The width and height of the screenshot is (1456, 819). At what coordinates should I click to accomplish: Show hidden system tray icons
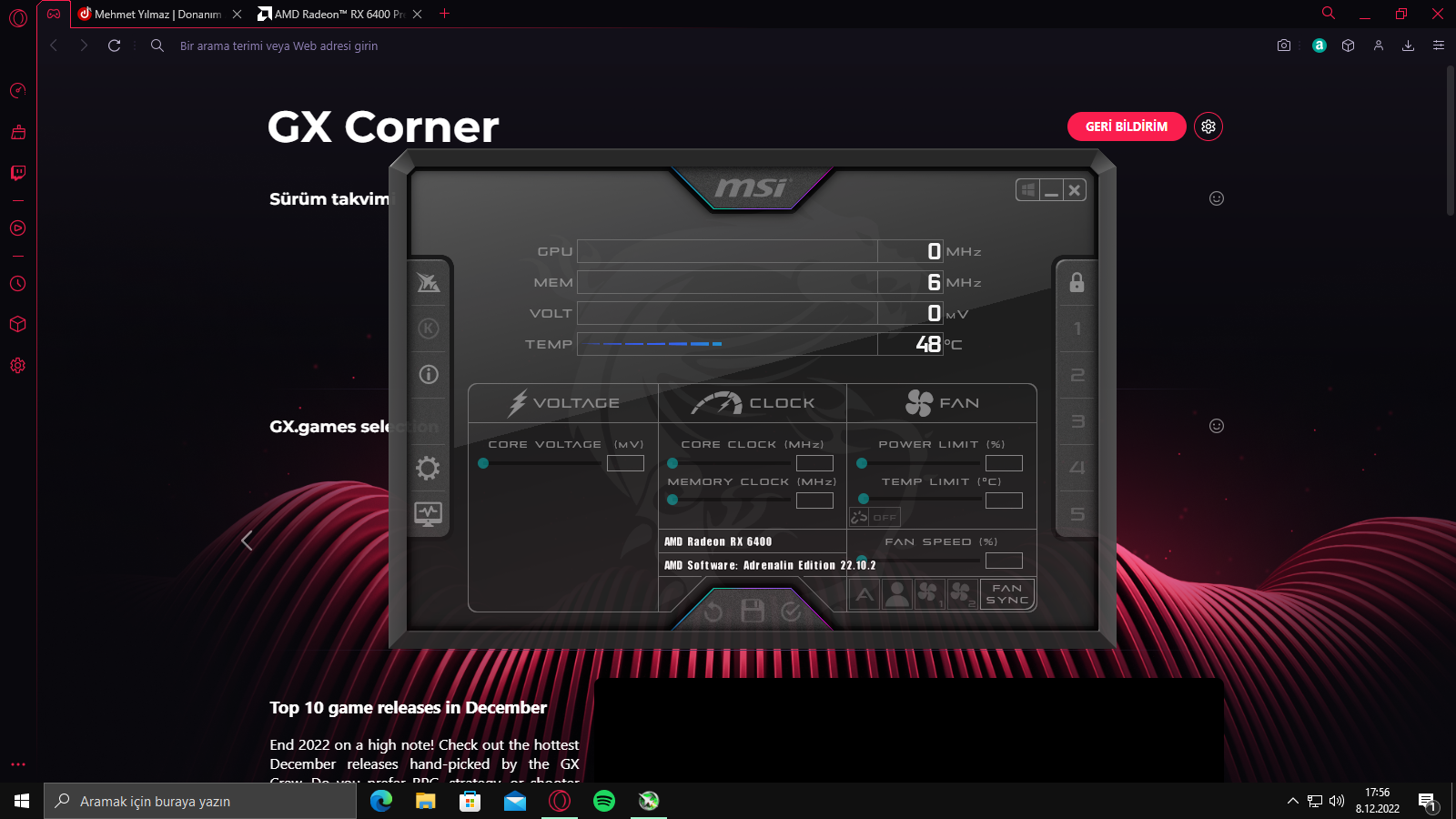1292,801
